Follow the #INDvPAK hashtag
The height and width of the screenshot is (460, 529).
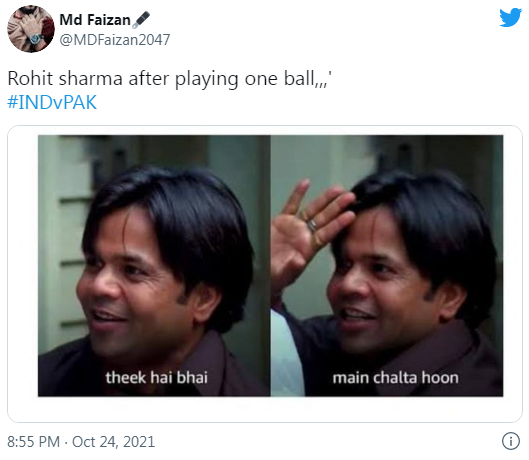point(52,102)
